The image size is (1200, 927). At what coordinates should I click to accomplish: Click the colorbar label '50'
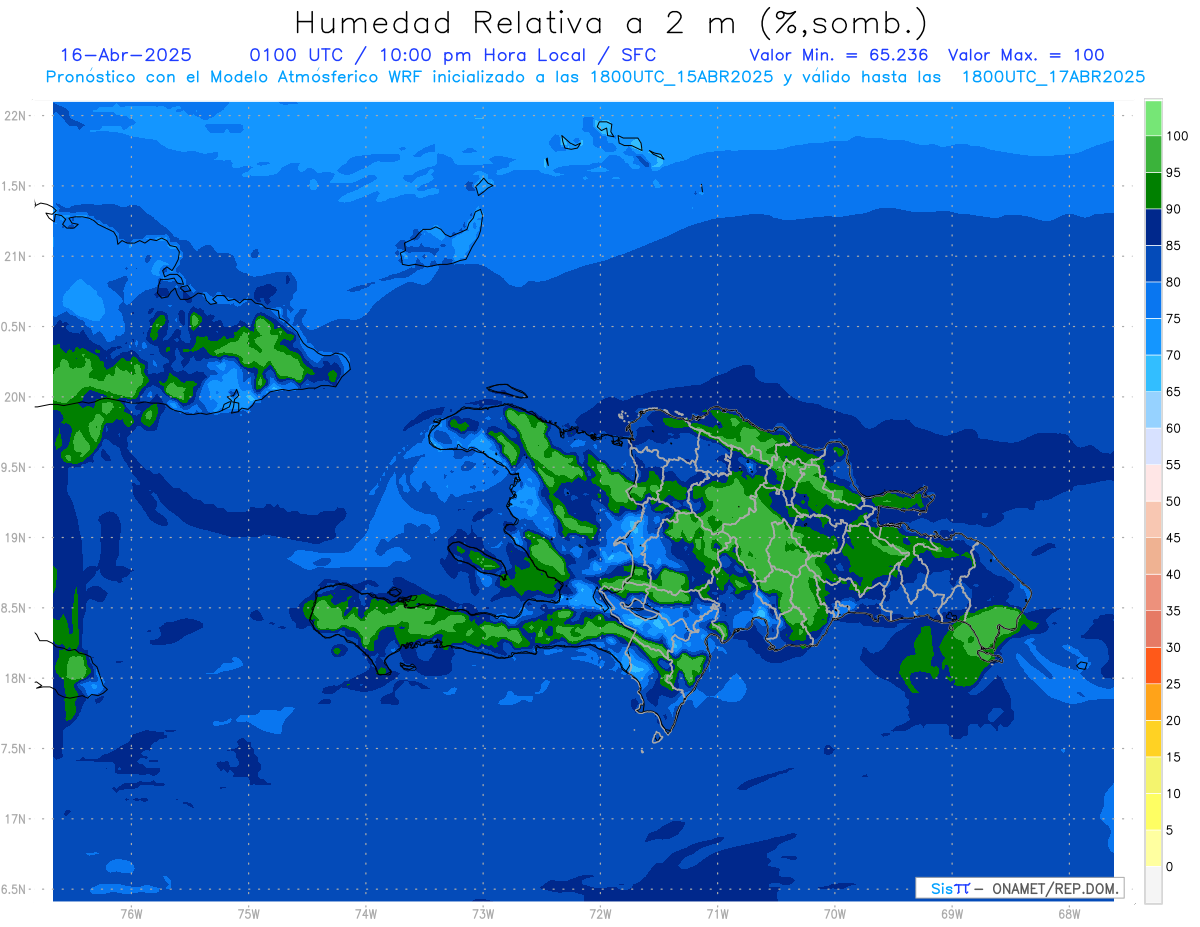[1173, 501]
